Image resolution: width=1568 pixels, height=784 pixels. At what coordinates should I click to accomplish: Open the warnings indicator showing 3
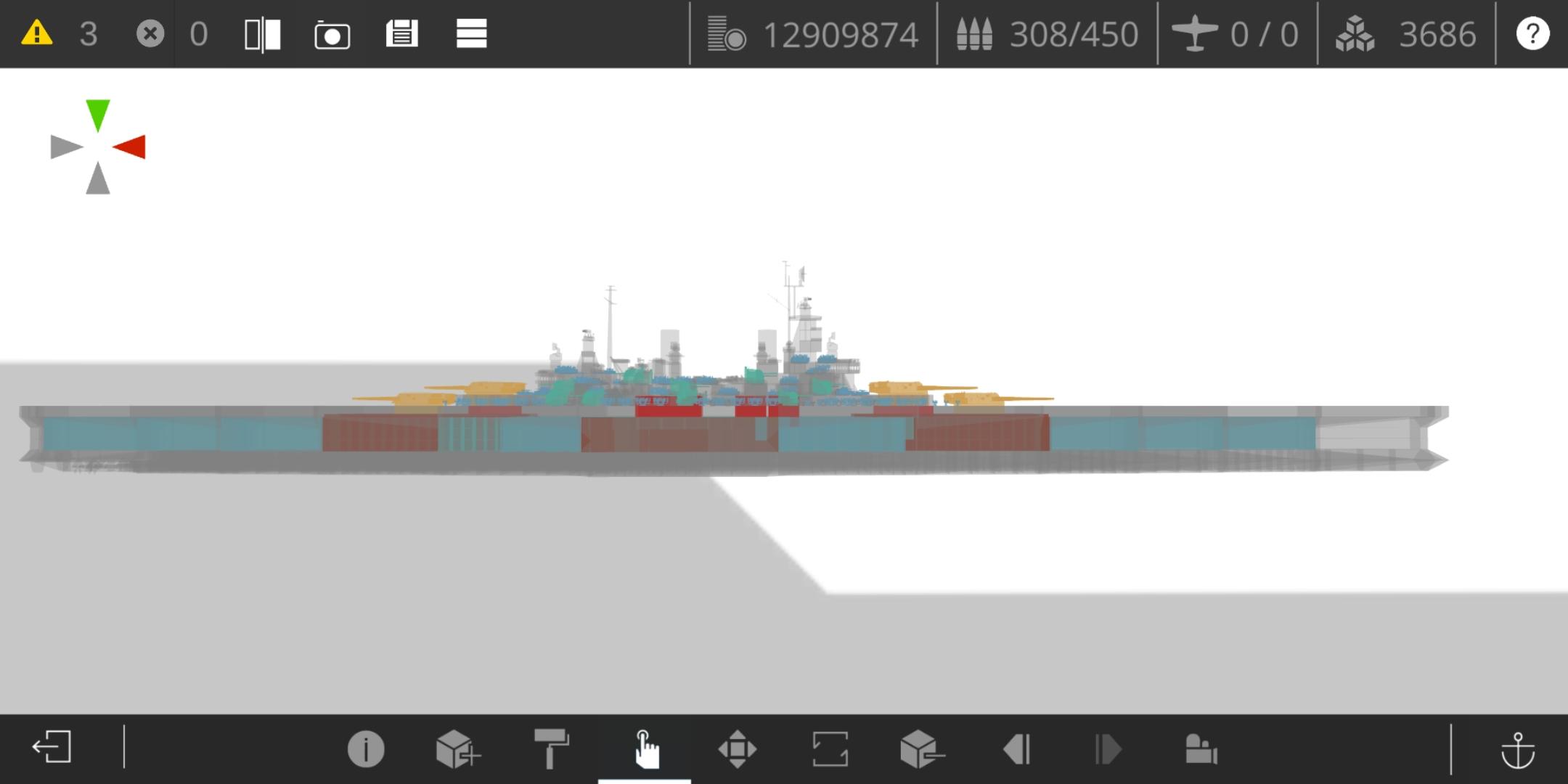(x=58, y=34)
